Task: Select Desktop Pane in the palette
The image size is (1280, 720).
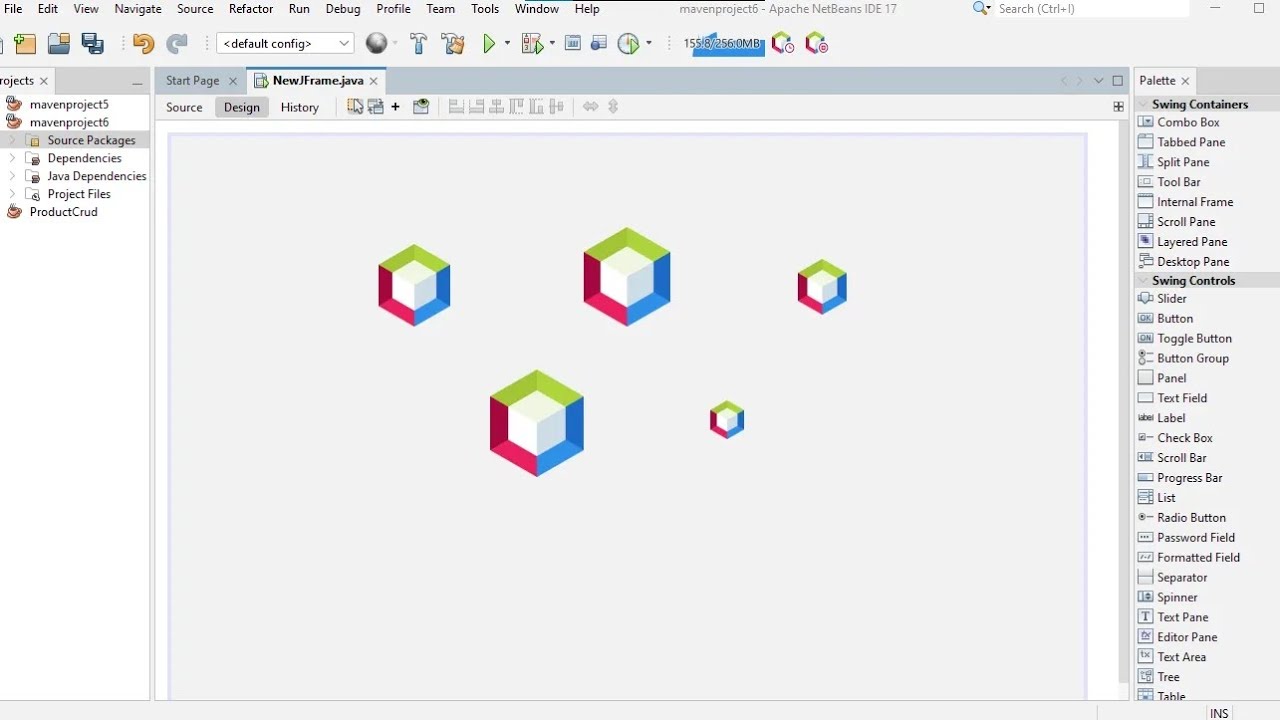Action: pos(1192,262)
